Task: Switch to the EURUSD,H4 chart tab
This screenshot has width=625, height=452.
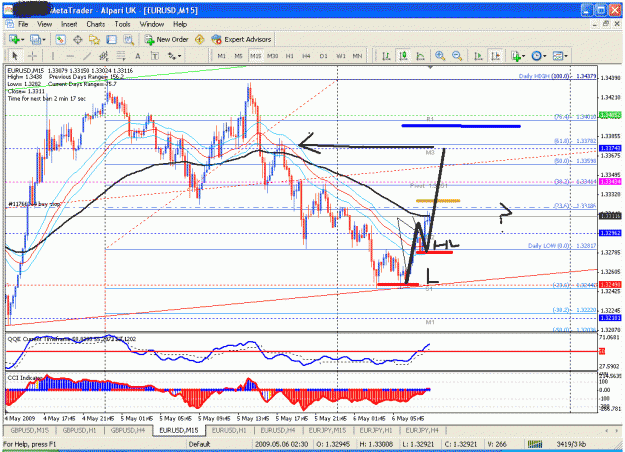Action: (278, 430)
